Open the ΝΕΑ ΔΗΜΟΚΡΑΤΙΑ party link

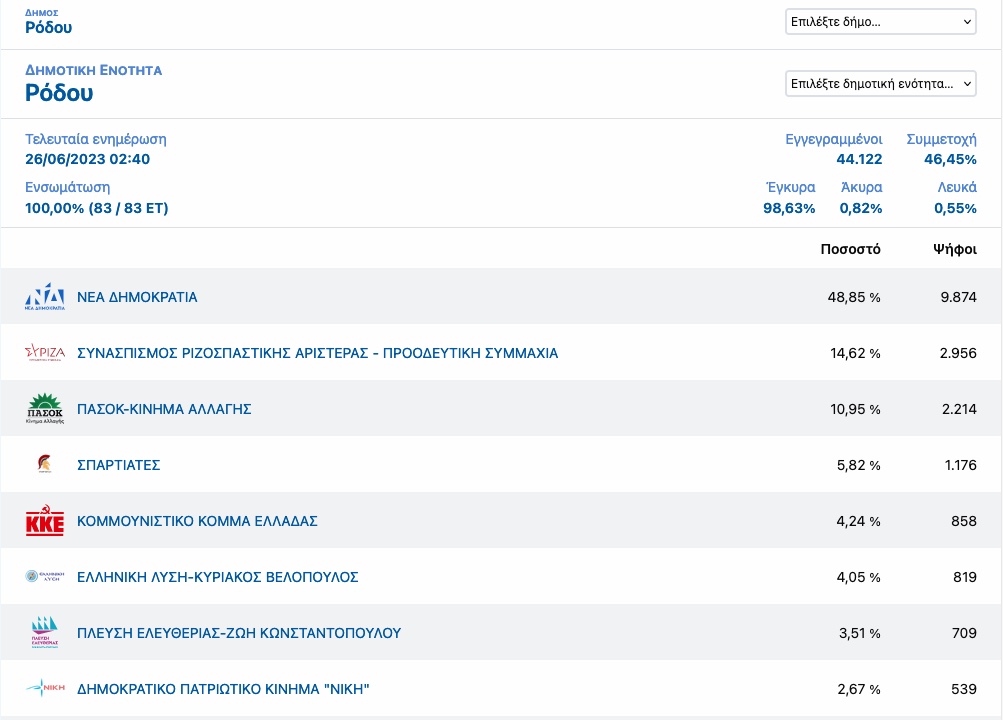coord(137,297)
